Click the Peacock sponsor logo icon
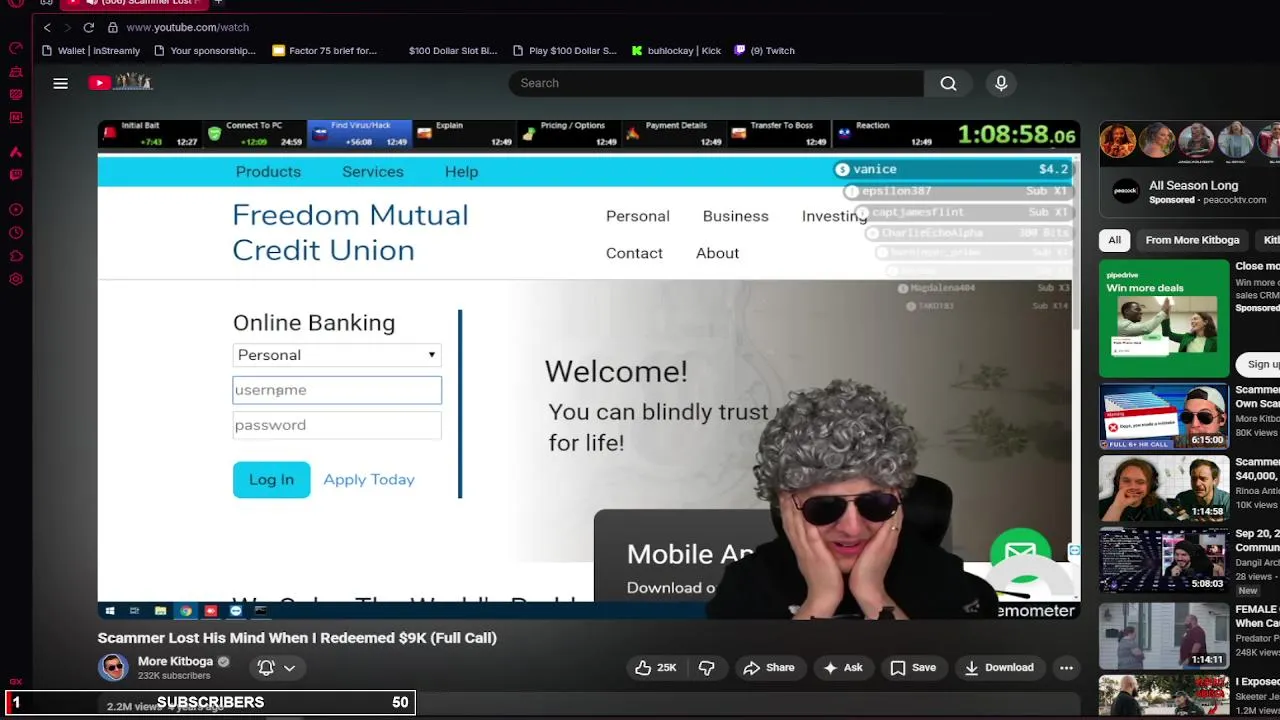The width and height of the screenshot is (1280, 720). (1126, 192)
